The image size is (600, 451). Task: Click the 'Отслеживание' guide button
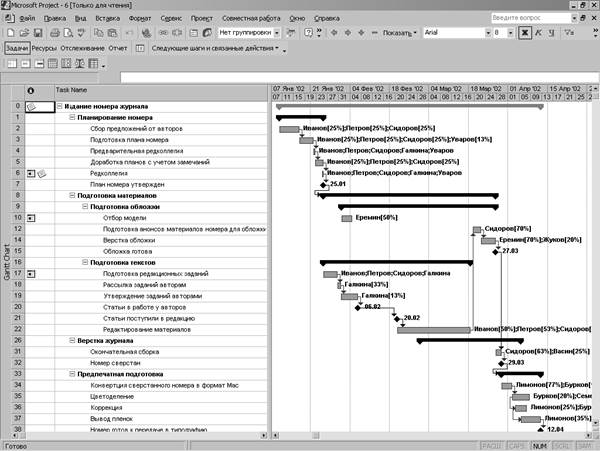click(81, 48)
